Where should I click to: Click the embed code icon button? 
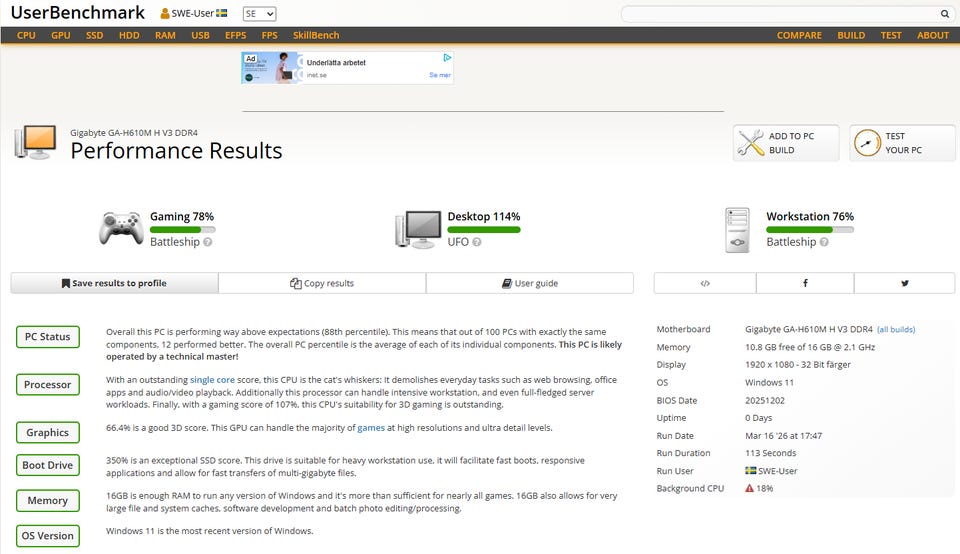[x=705, y=283]
